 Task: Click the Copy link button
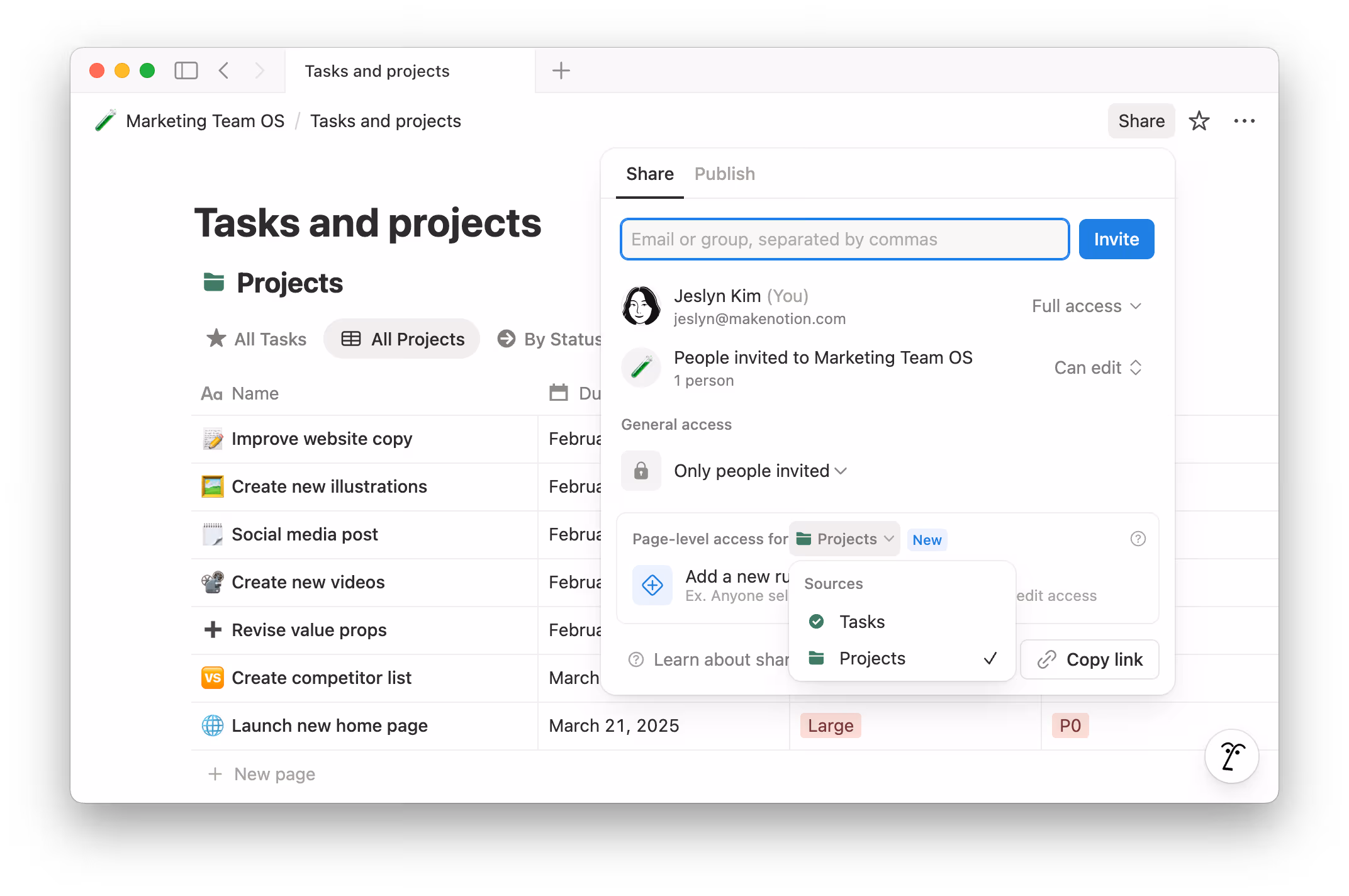click(x=1089, y=659)
